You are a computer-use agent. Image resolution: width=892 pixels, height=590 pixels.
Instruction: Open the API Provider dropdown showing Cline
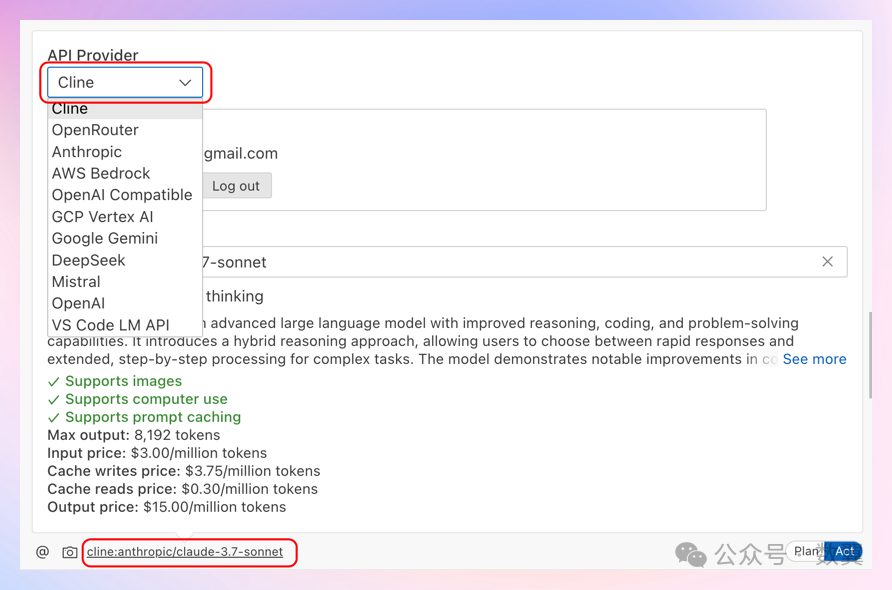point(125,82)
